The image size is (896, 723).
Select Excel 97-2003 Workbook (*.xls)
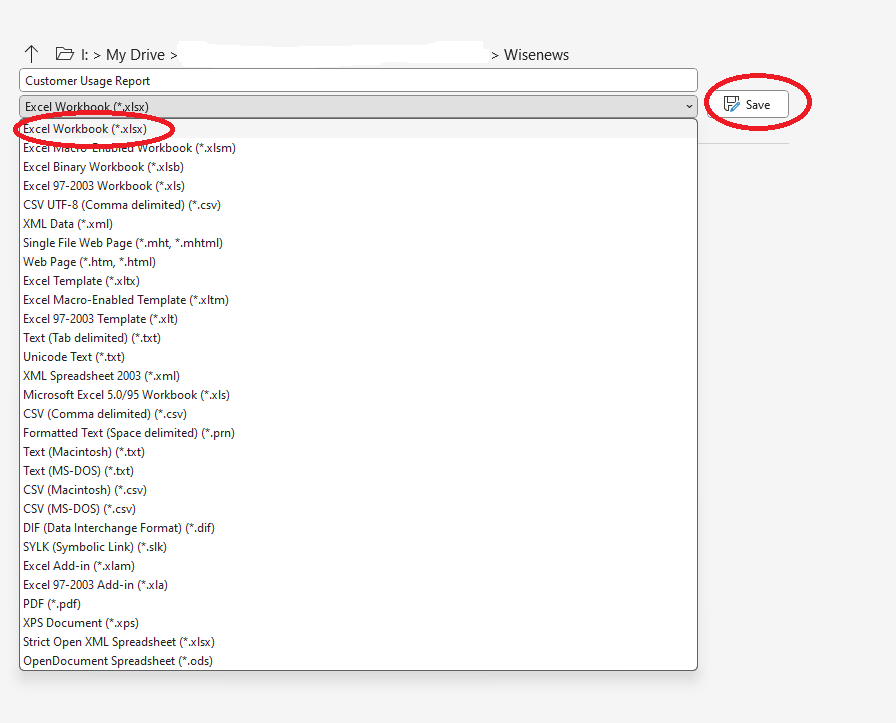click(358, 186)
